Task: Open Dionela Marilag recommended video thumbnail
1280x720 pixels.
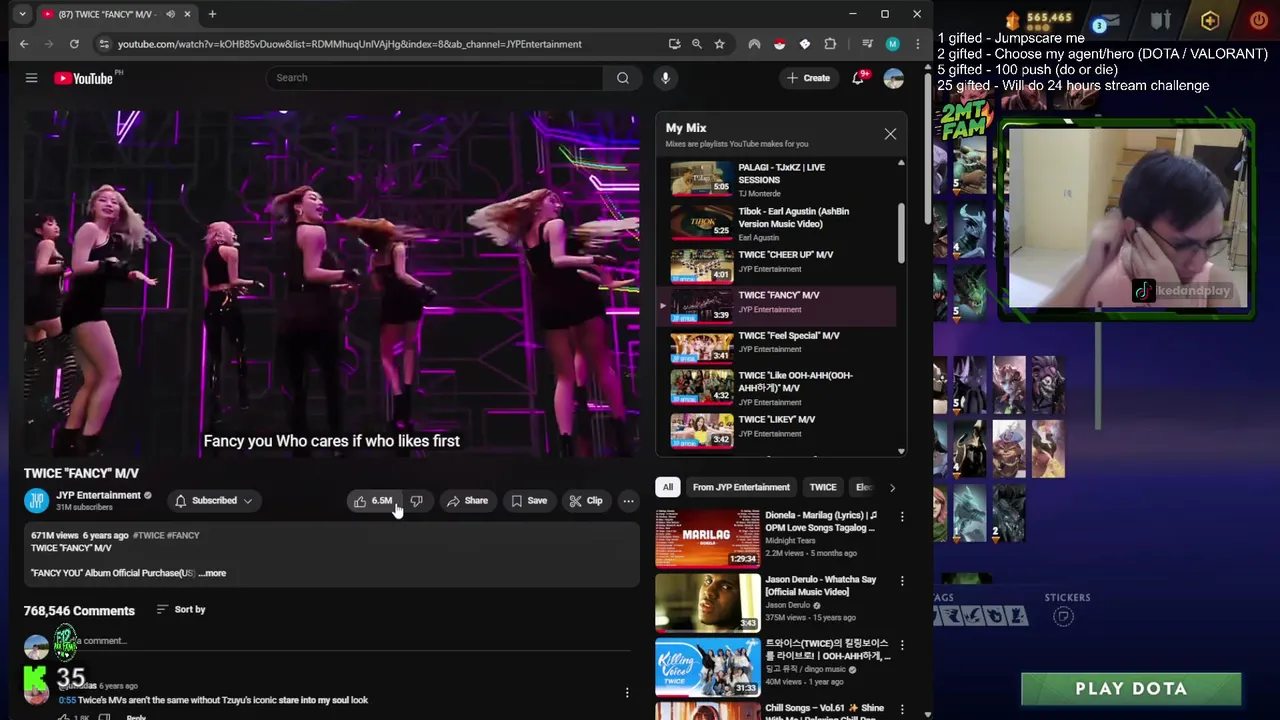Action: 707,538
